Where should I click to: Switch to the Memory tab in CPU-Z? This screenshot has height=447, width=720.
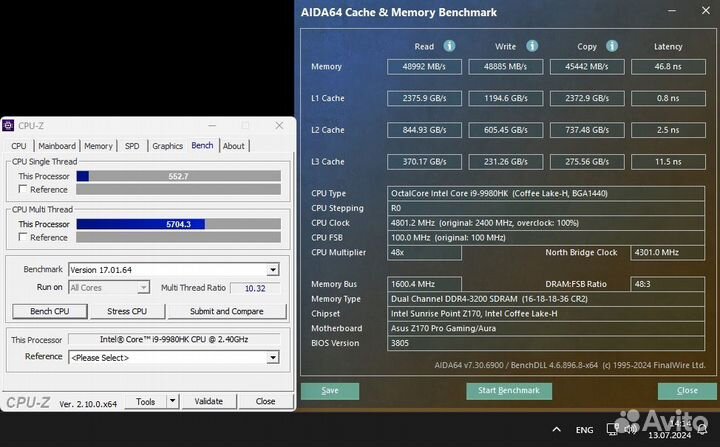98,146
